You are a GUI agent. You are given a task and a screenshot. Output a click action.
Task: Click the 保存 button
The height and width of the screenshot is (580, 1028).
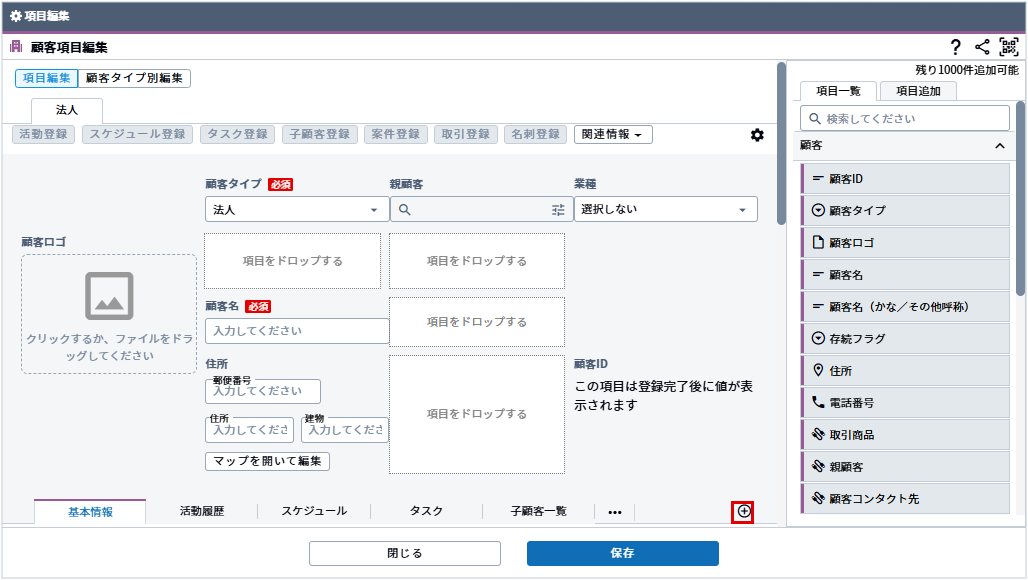[x=622, y=553]
